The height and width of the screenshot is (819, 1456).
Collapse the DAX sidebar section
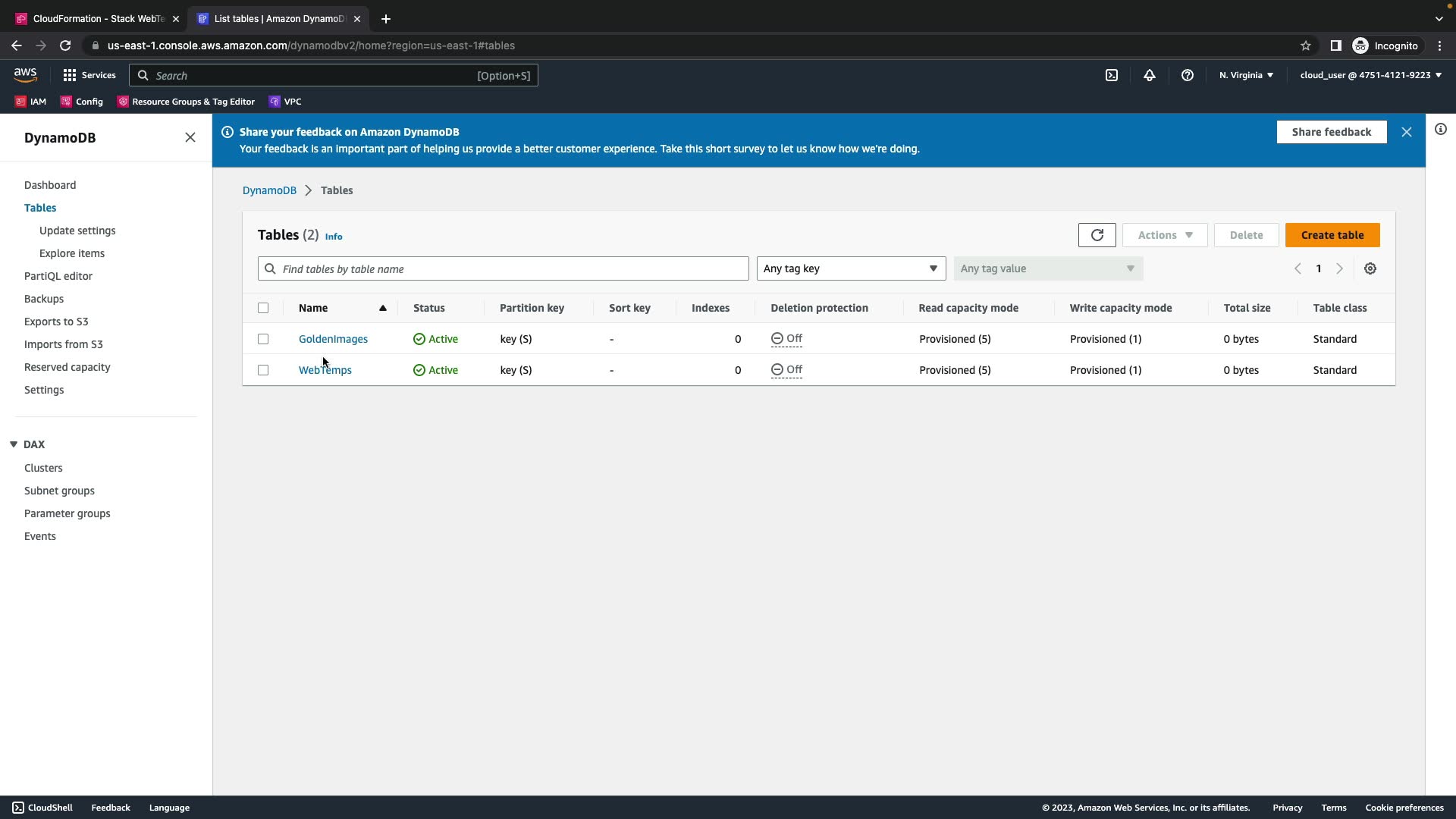point(14,444)
